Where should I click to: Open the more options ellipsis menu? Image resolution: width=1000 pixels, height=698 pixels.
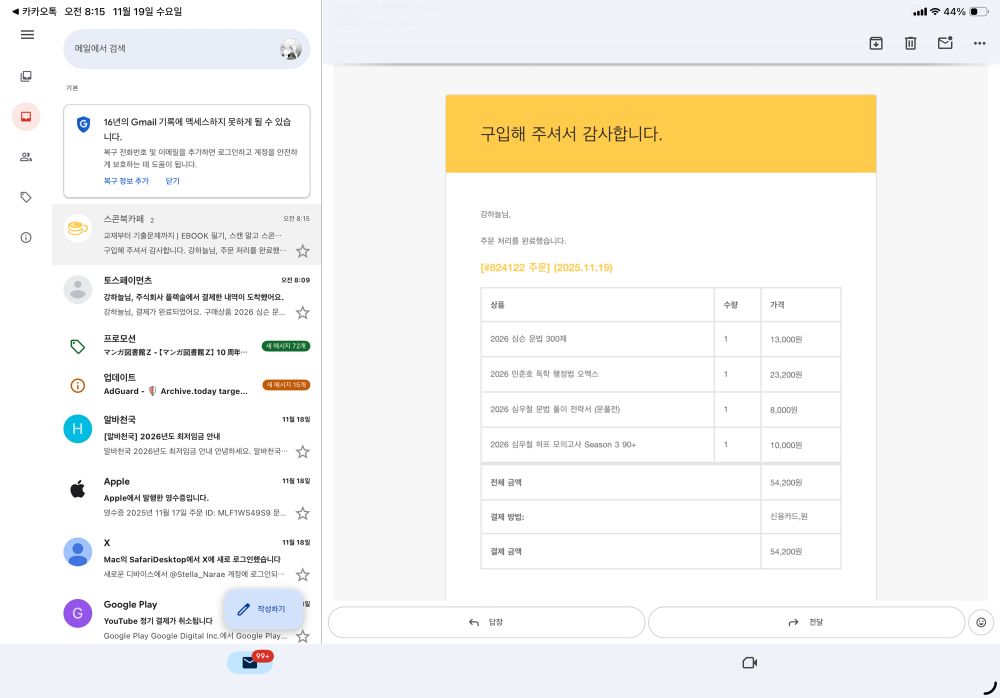980,43
